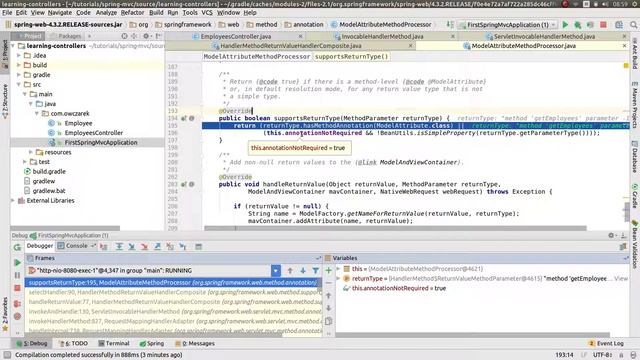Viewport: 640px width, 360px height.
Task: Force step into
Action: coord(144,247)
